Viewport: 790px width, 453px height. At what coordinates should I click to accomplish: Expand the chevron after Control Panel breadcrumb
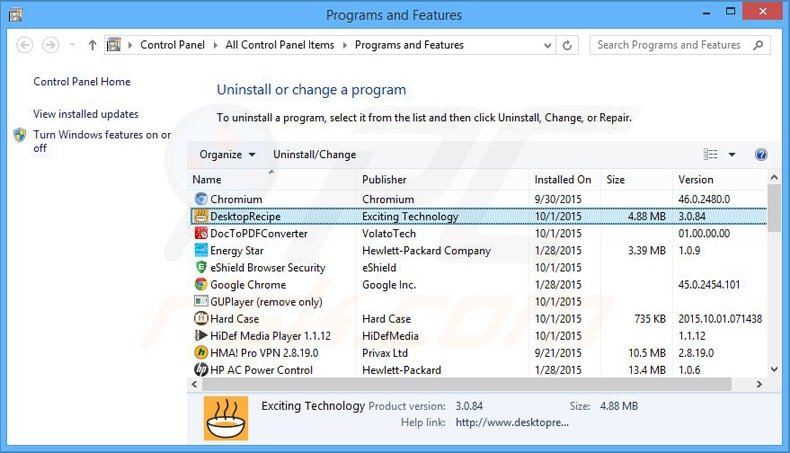215,45
